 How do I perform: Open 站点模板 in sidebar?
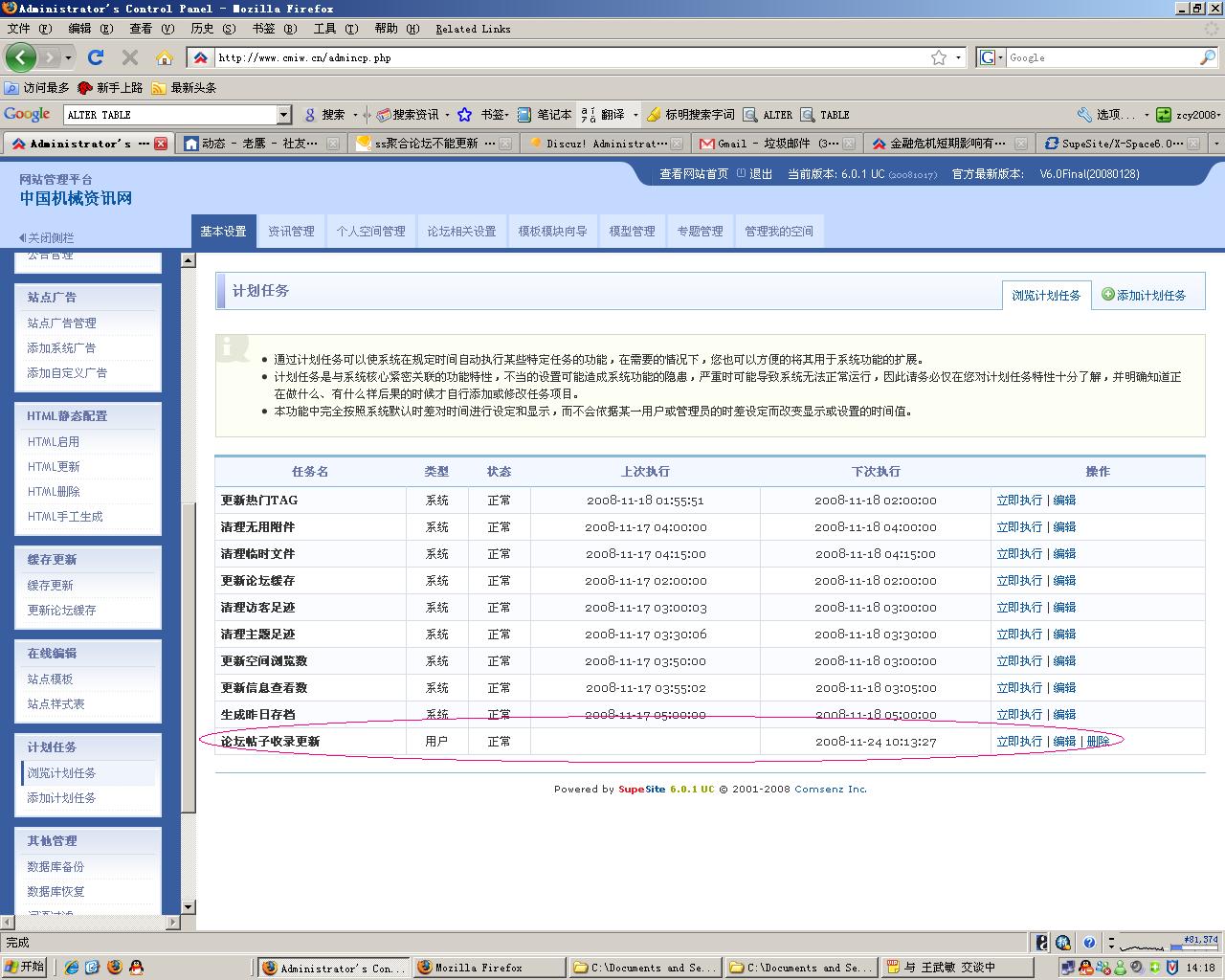pyautogui.click(x=50, y=679)
